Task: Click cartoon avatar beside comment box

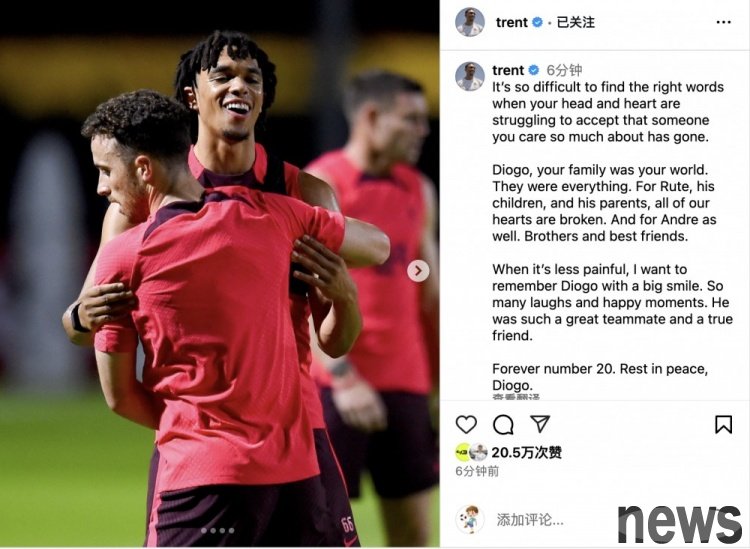Action: [469, 519]
